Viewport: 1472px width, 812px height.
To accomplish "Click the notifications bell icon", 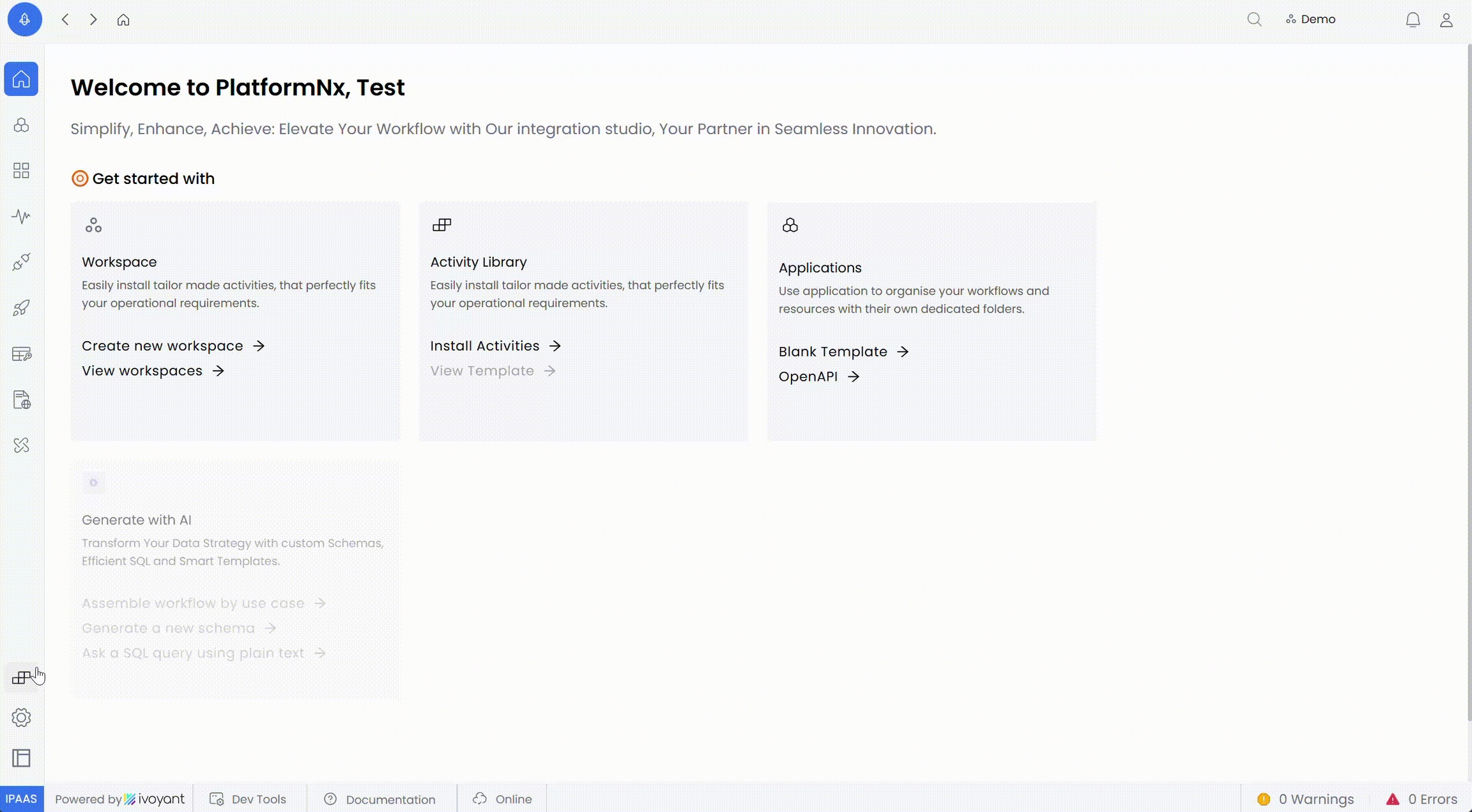I will pos(1413,20).
